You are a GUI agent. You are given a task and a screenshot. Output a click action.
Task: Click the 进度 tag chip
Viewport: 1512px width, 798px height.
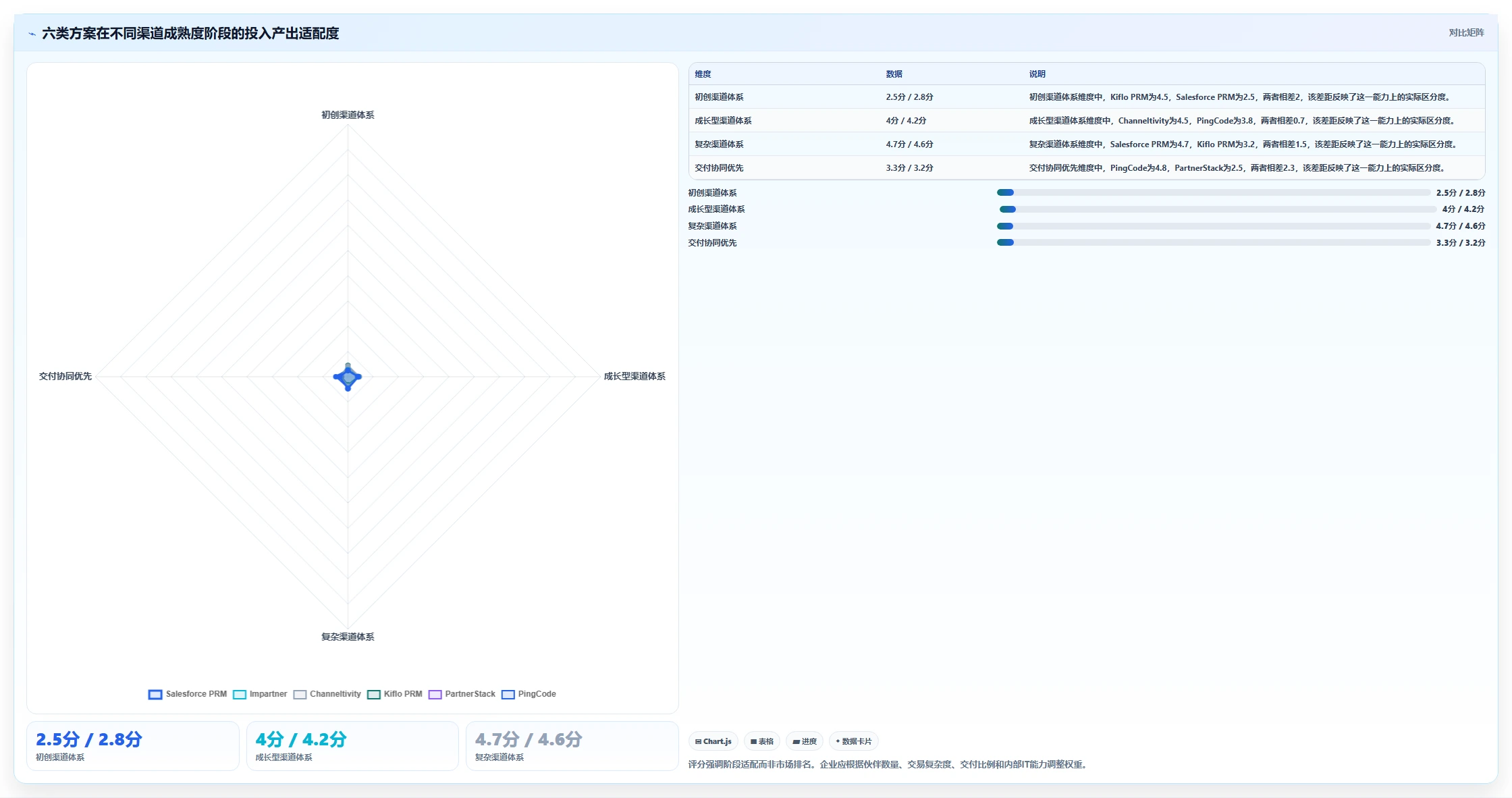(805, 741)
